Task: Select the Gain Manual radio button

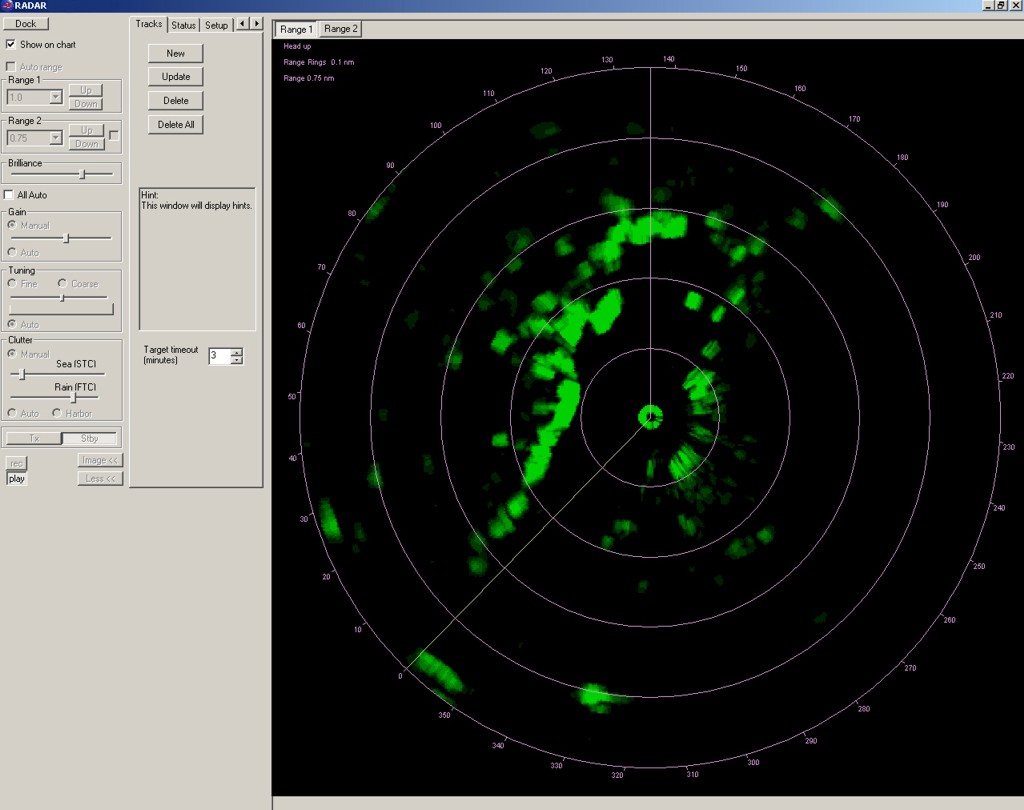Action: 12,225
